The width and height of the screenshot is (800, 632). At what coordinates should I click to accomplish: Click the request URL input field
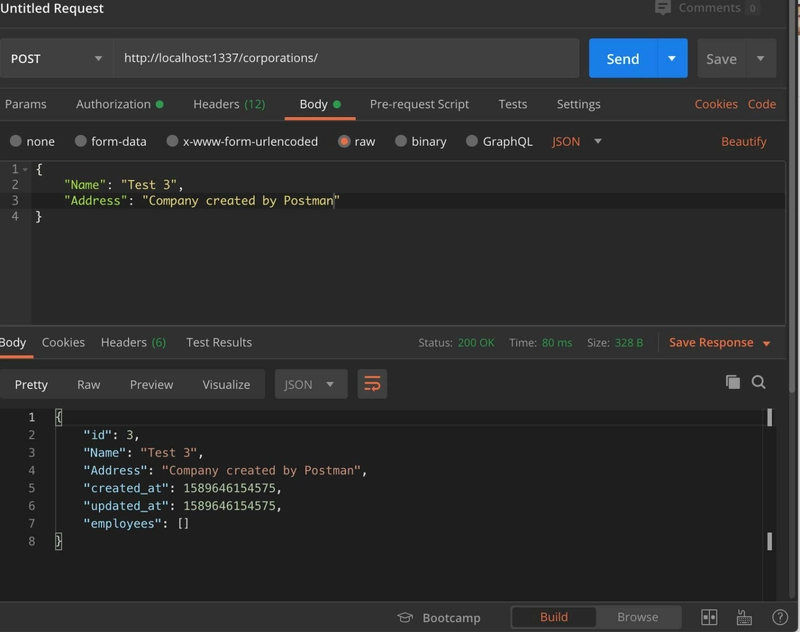346,58
